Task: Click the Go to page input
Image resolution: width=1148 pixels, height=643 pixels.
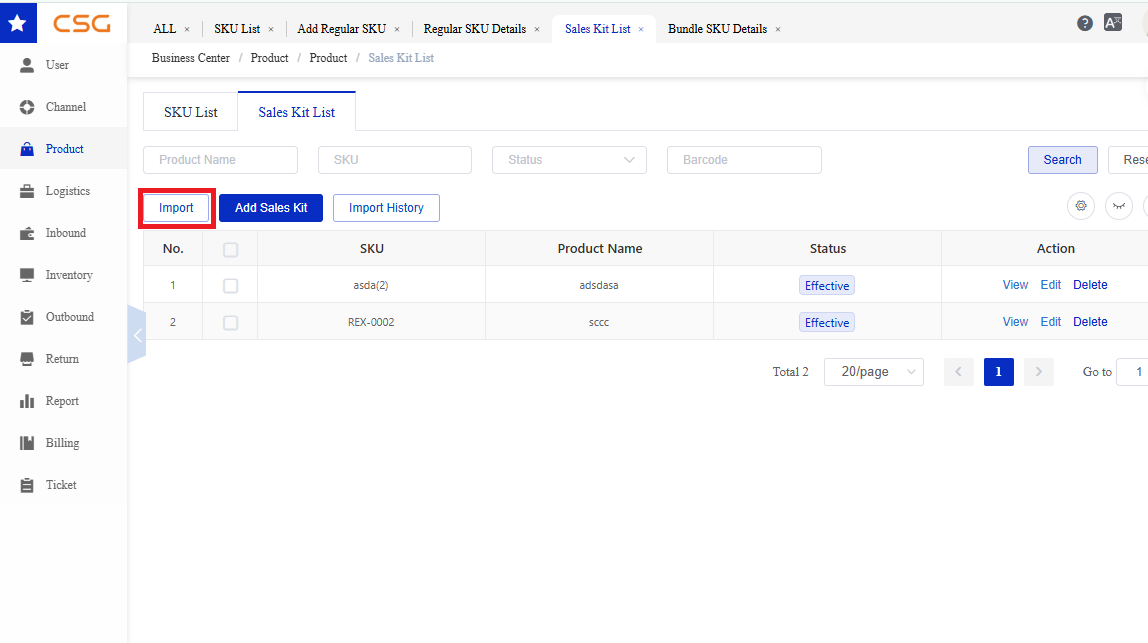Action: tap(1132, 372)
